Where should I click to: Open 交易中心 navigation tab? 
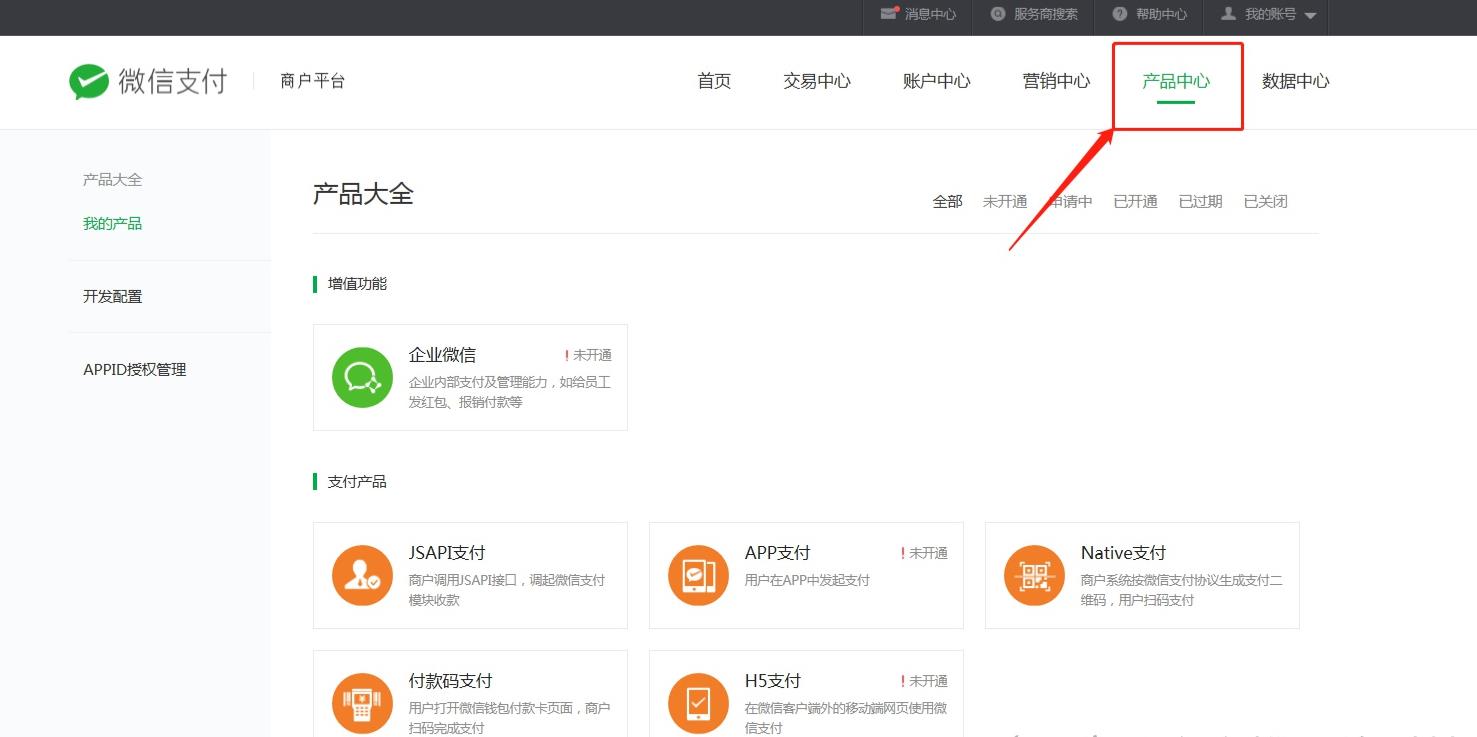[x=817, y=81]
